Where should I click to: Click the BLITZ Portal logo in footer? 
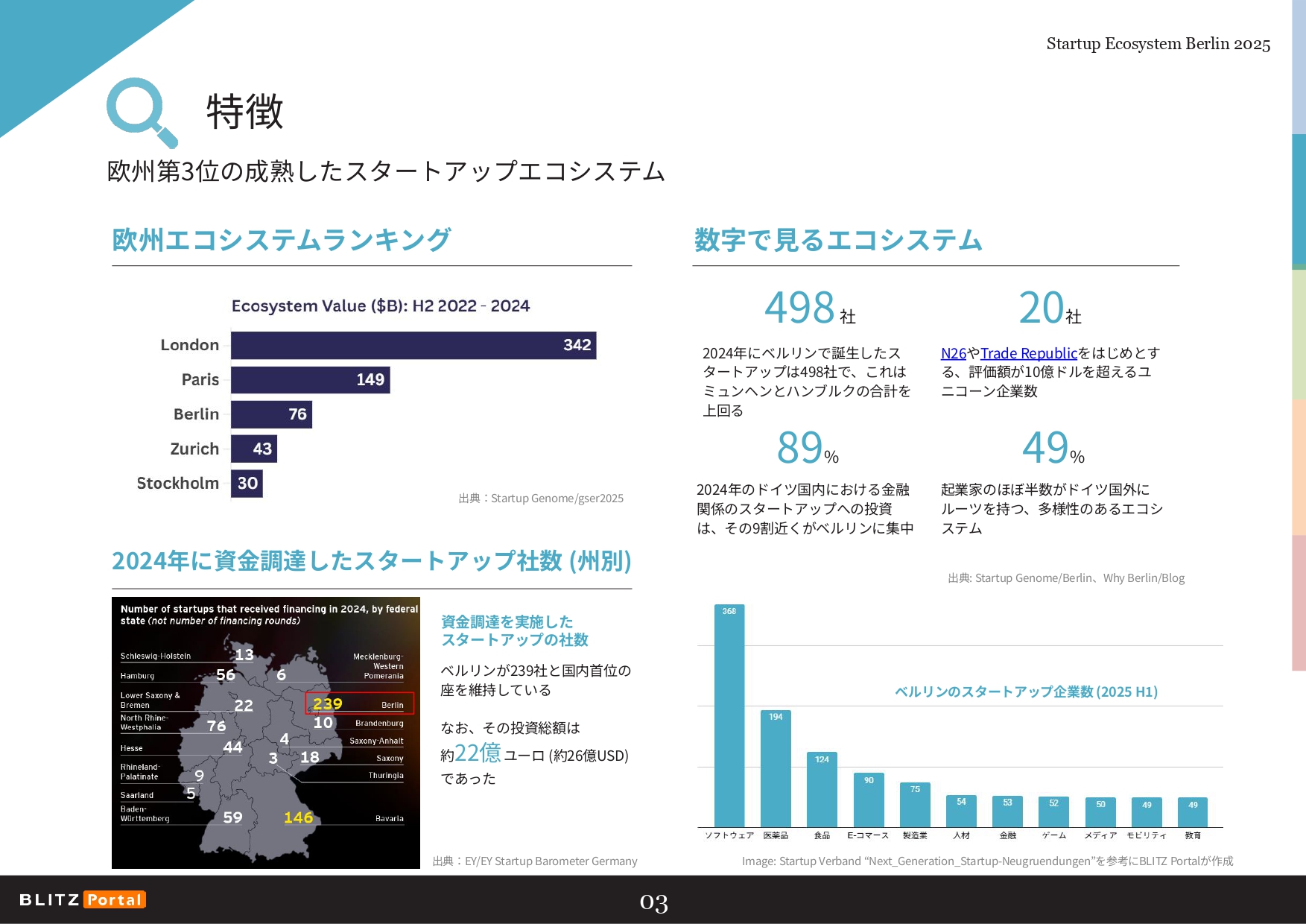(82, 899)
